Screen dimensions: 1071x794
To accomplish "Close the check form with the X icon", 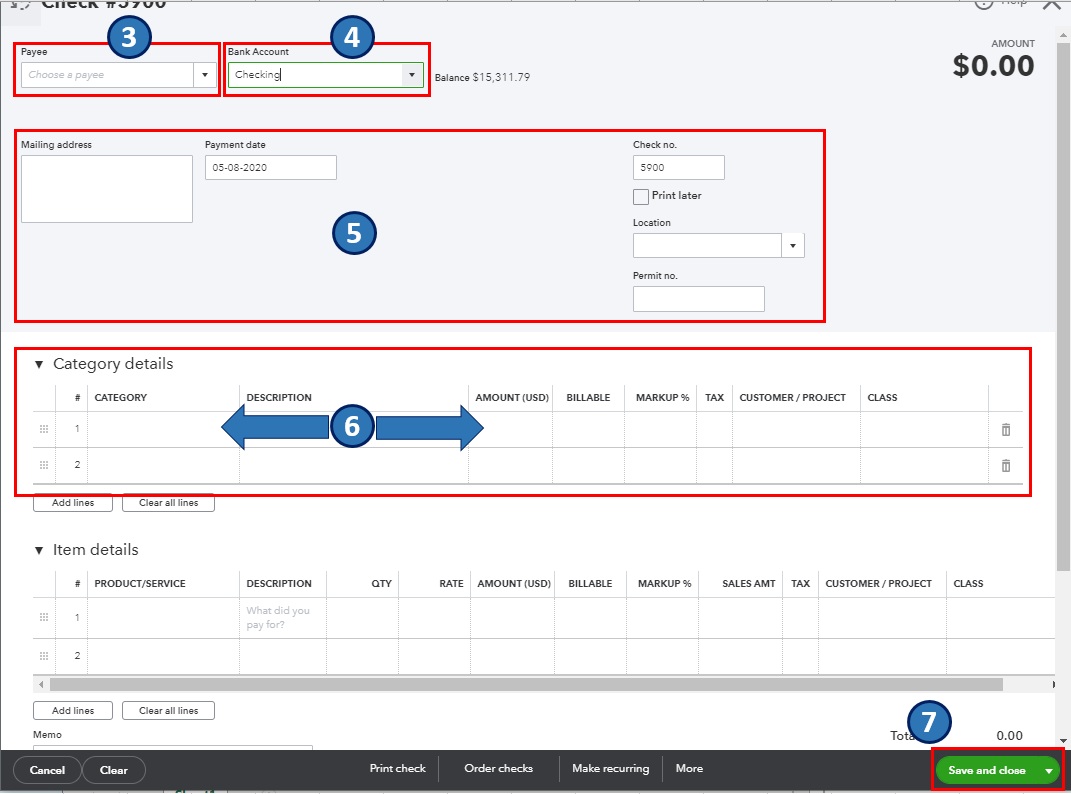I will pos(1052,5).
